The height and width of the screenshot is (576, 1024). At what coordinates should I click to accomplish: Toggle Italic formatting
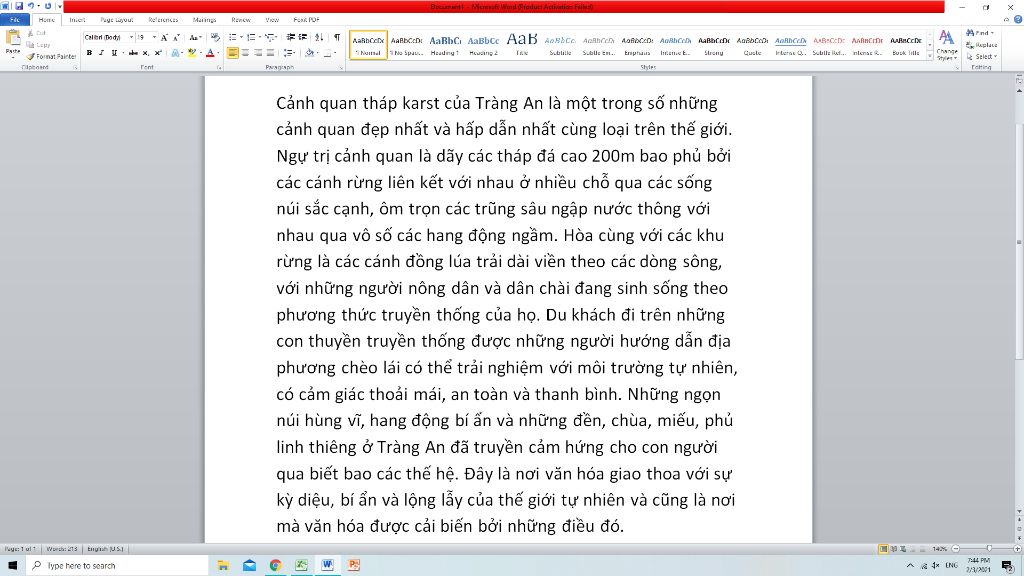[101, 53]
